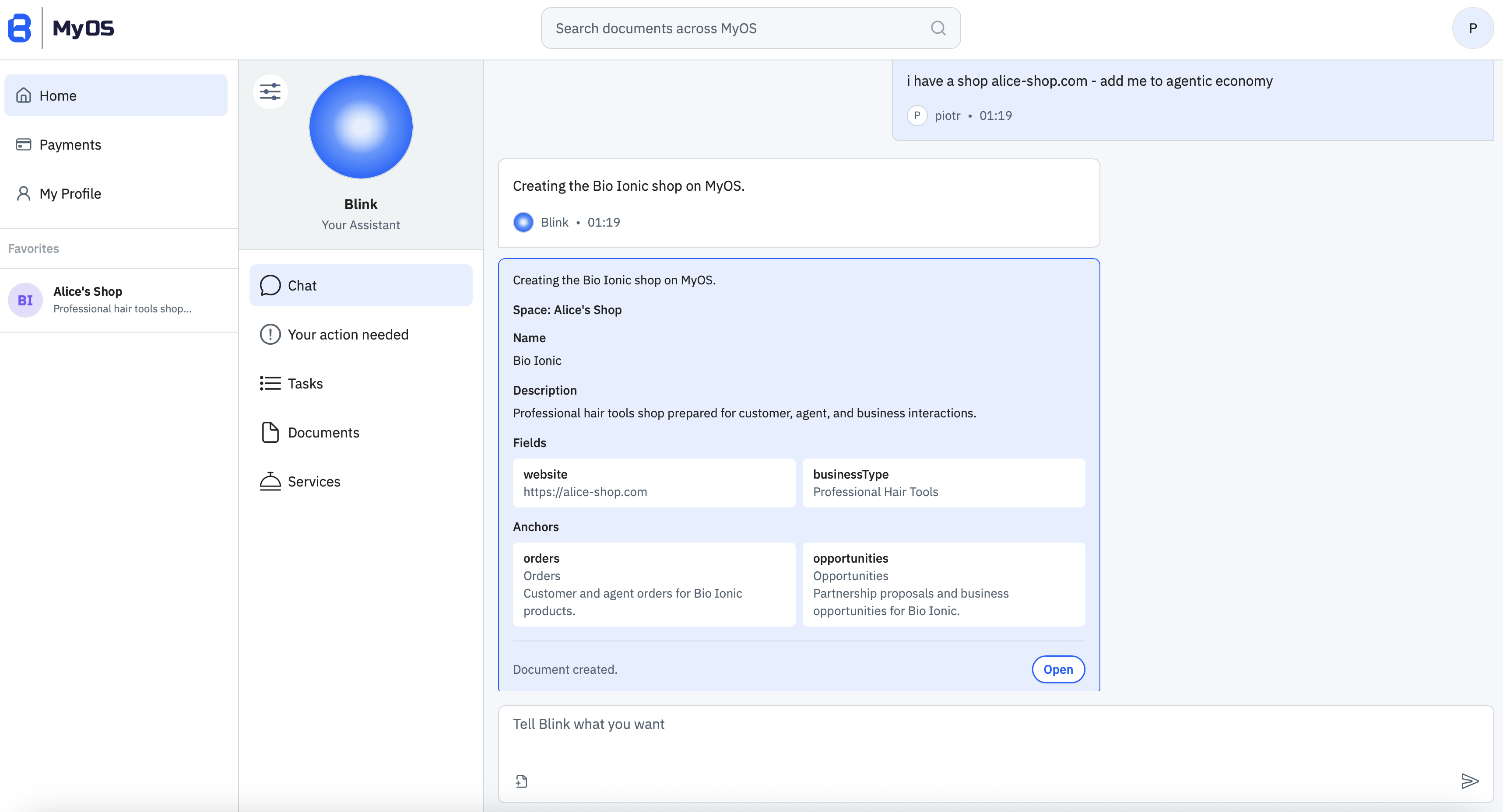1503x812 pixels.
Task: Open the Home sidebar item
Action: tap(116, 95)
